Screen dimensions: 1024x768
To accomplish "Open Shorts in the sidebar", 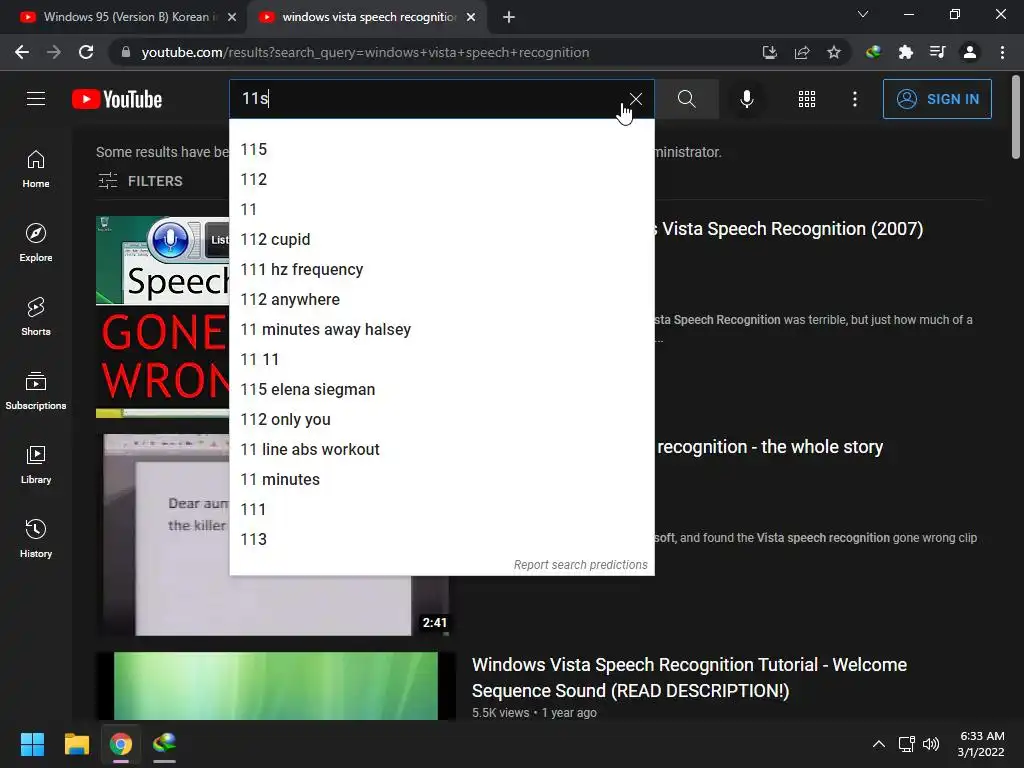I will coord(36,317).
